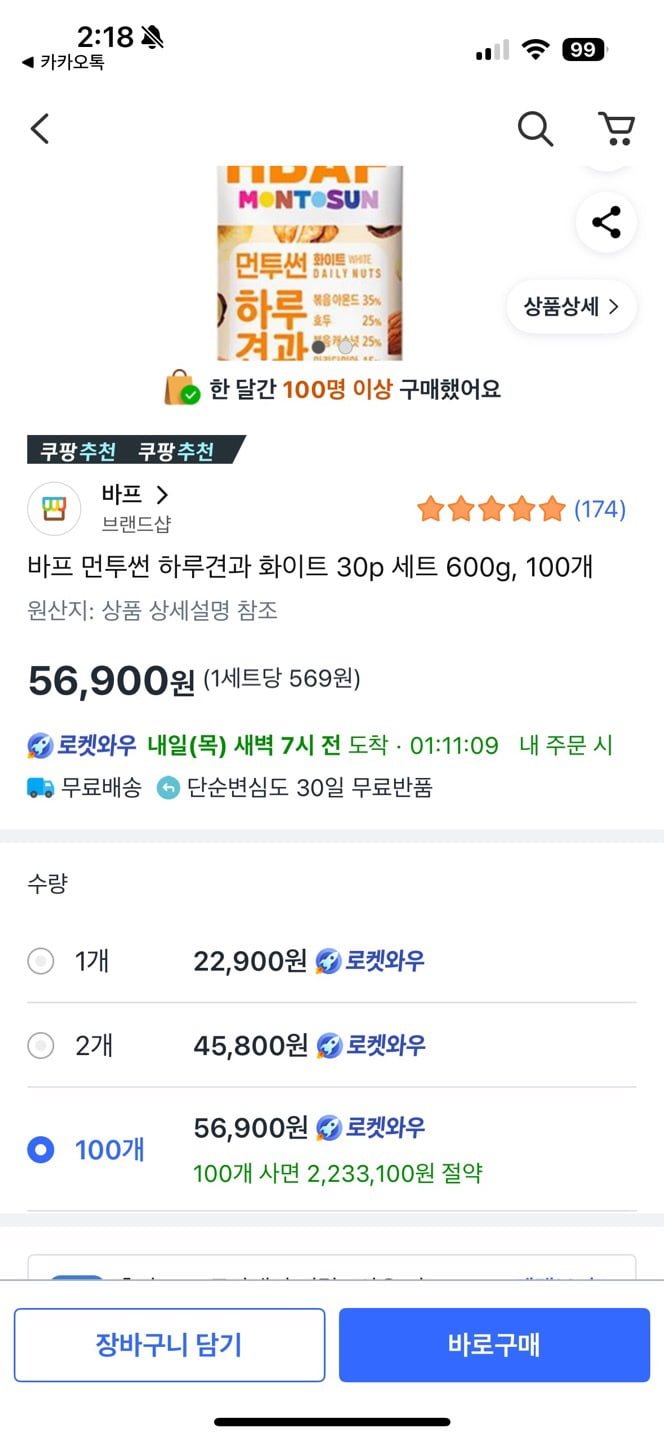Open the (174) reviews count link
The image size is (664, 1440).
(x=599, y=510)
